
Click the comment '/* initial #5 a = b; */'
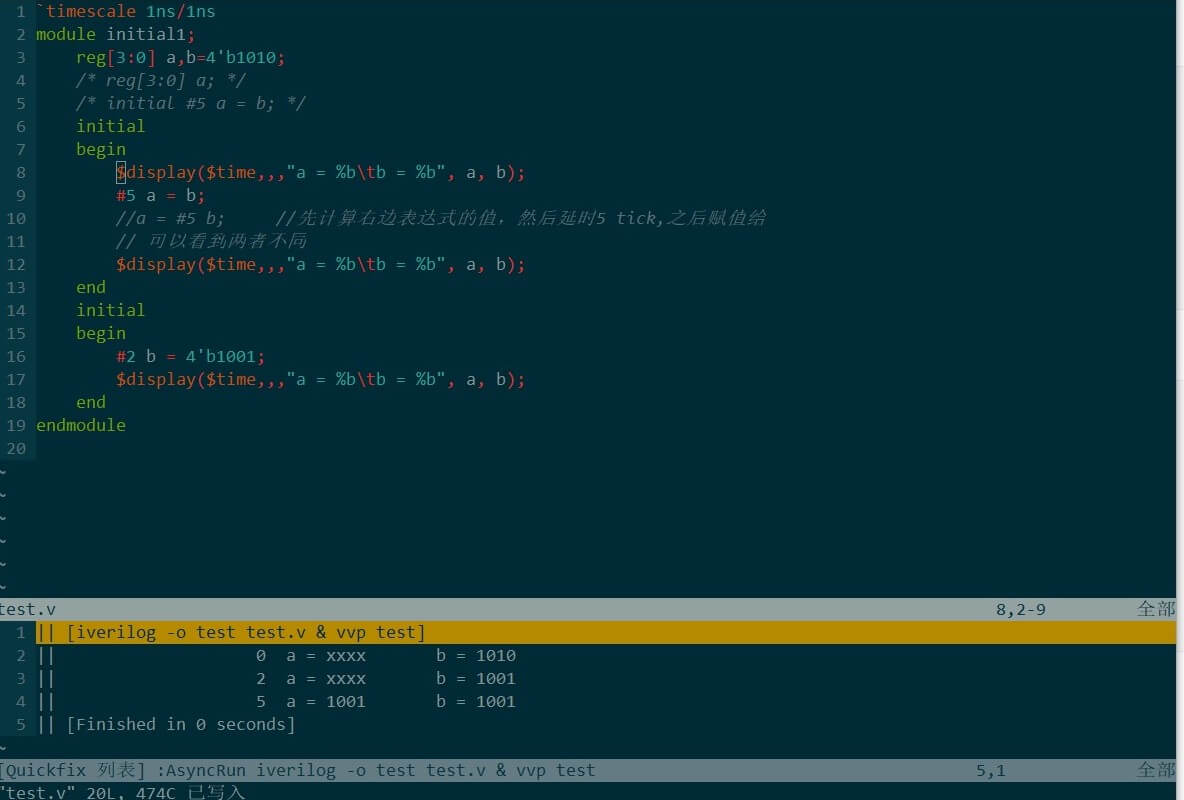coord(190,103)
